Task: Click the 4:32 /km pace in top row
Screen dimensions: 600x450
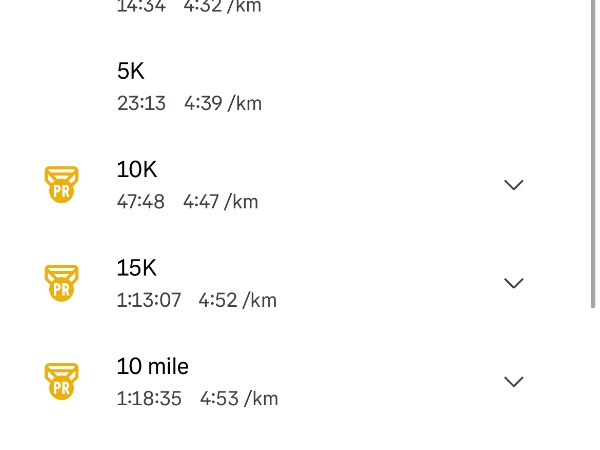Action: 222,6
